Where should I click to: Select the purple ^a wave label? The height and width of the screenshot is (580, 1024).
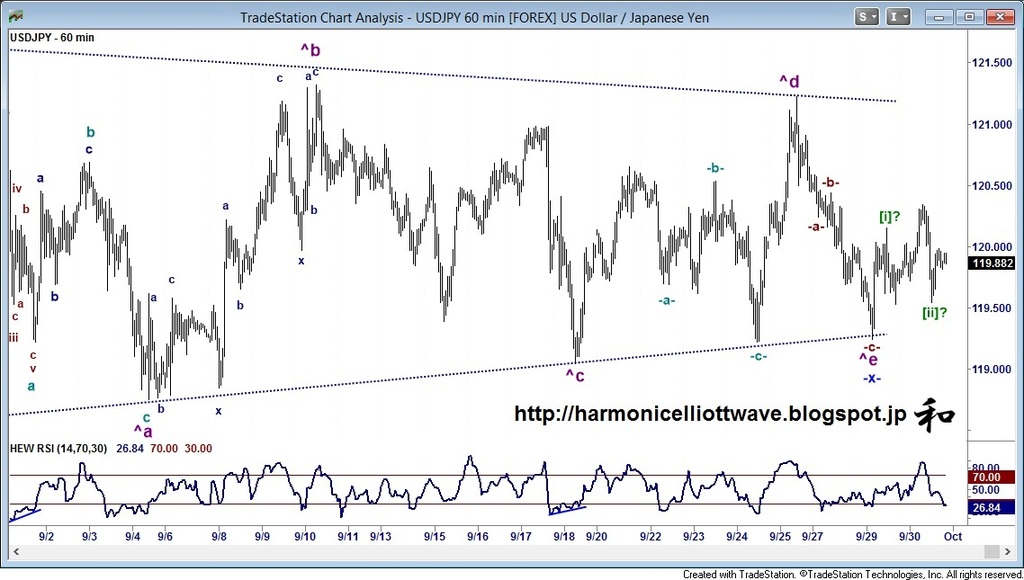point(143,430)
